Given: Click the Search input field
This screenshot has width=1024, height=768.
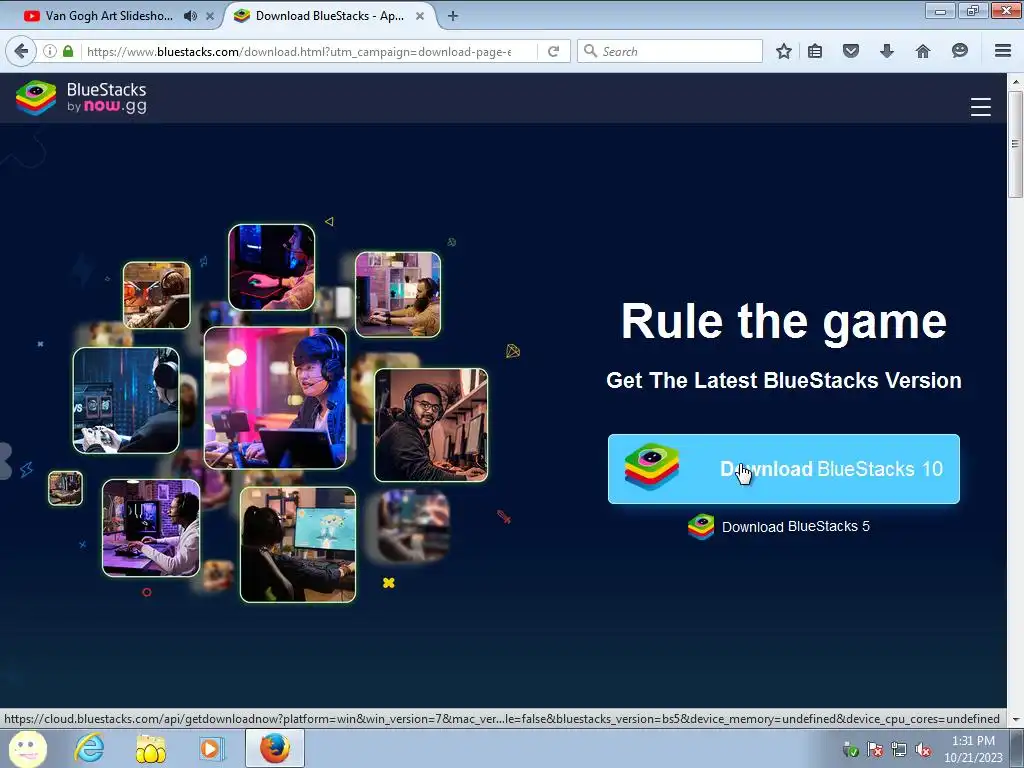Looking at the screenshot, I should point(670,52).
